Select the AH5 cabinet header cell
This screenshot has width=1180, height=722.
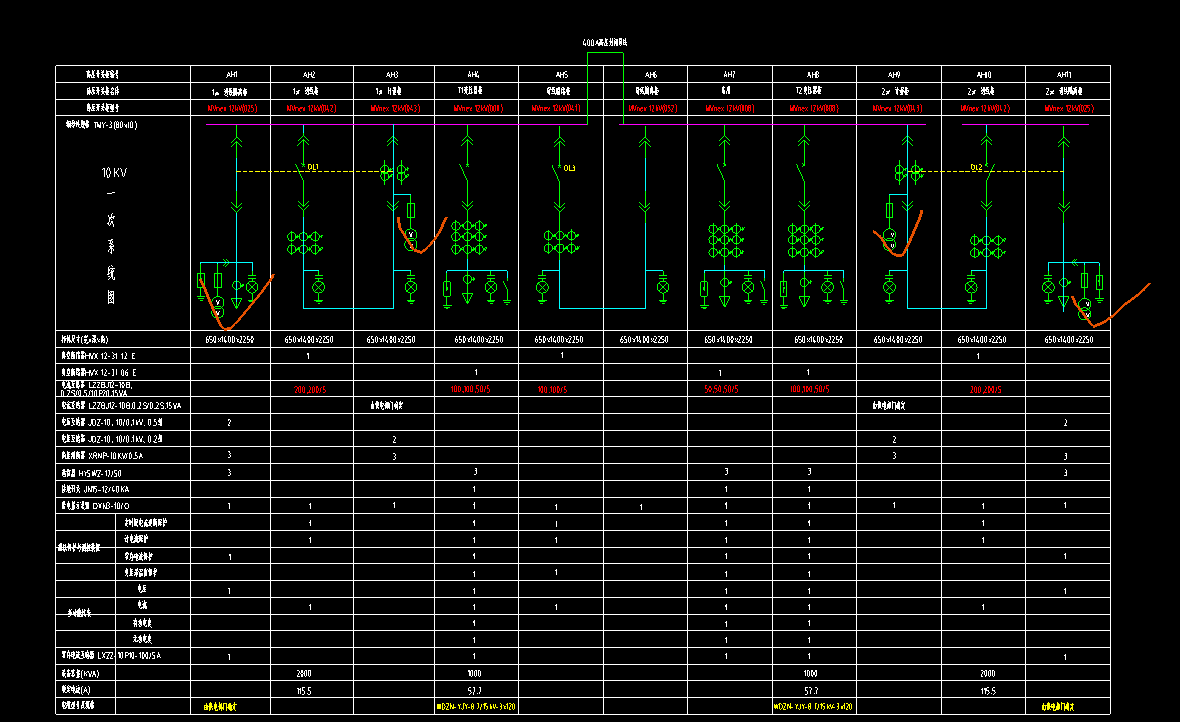click(561, 75)
